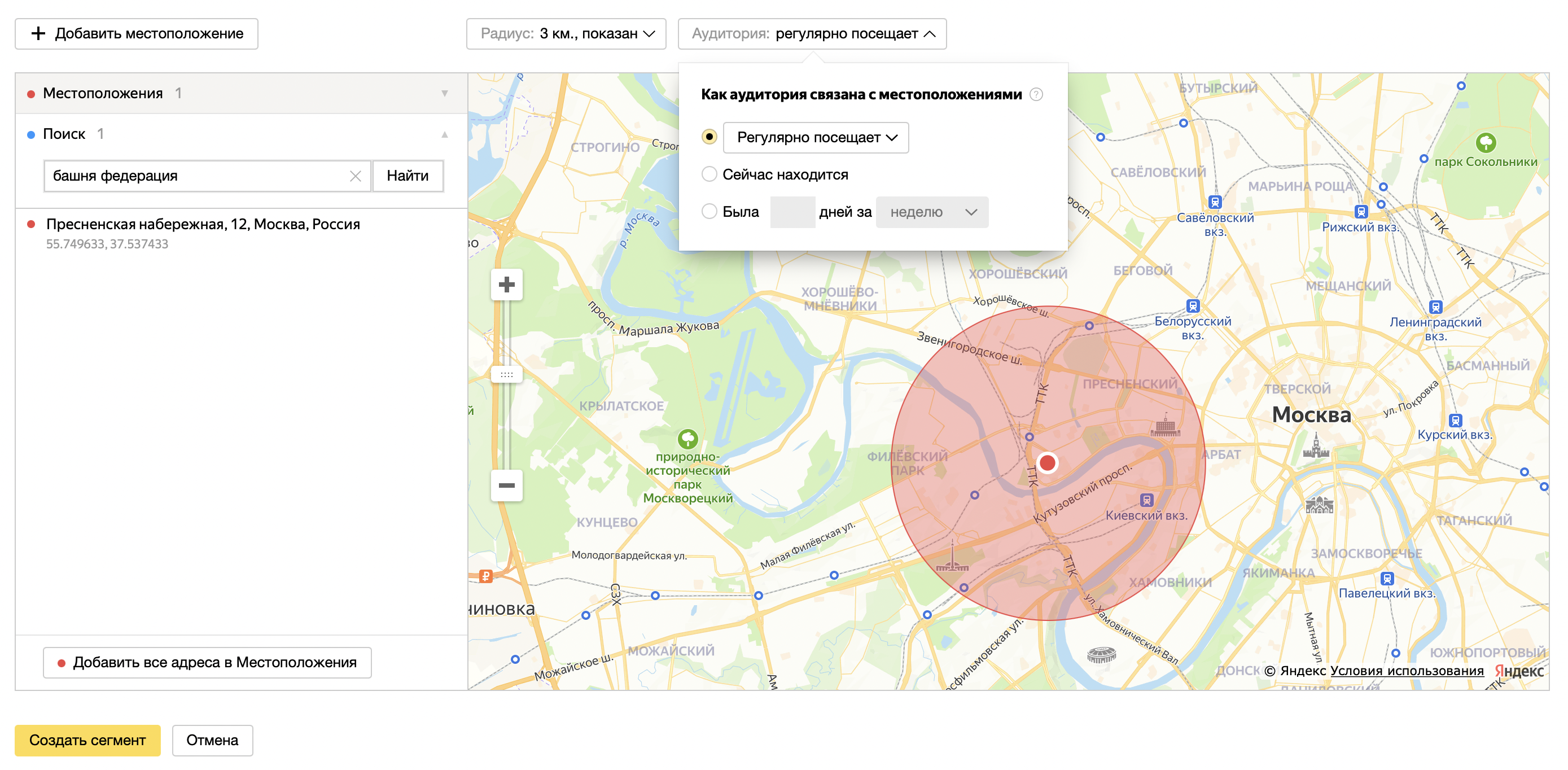Click the Яндекс logo on map

pyautogui.click(x=1519, y=671)
